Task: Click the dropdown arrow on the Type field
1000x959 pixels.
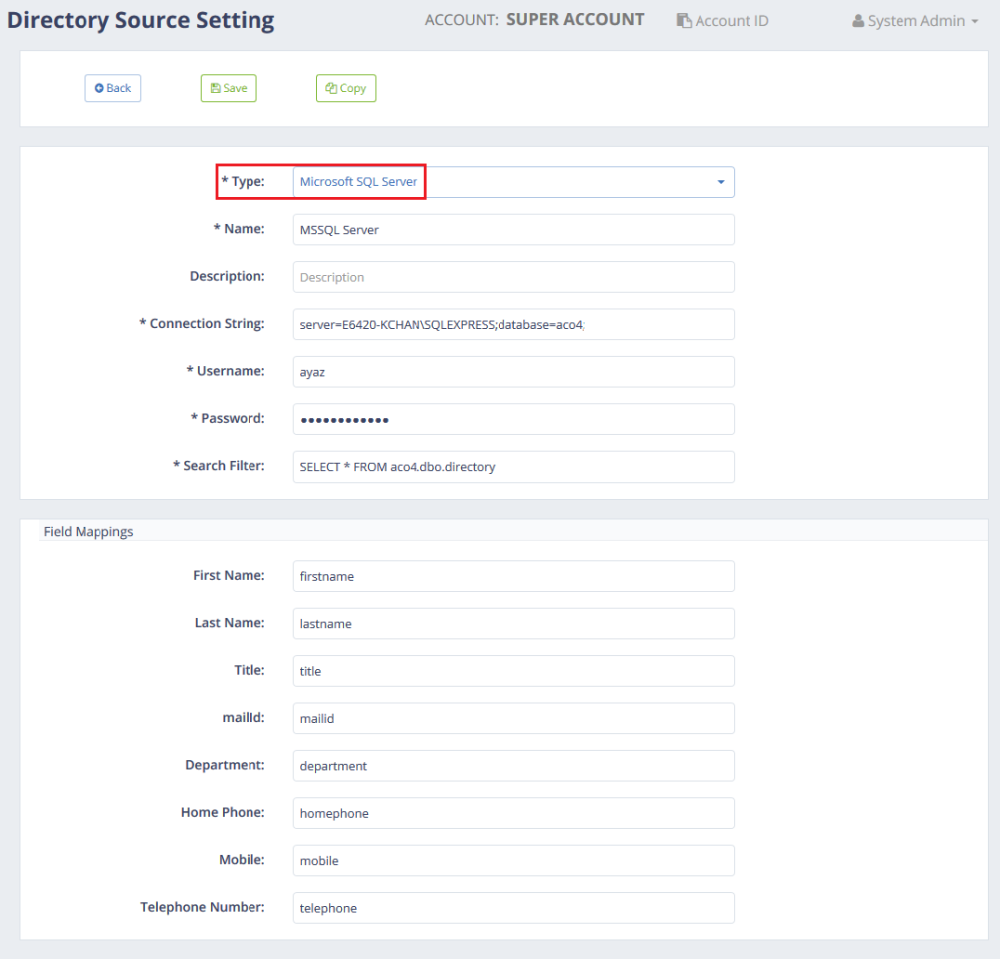Action: [x=720, y=182]
